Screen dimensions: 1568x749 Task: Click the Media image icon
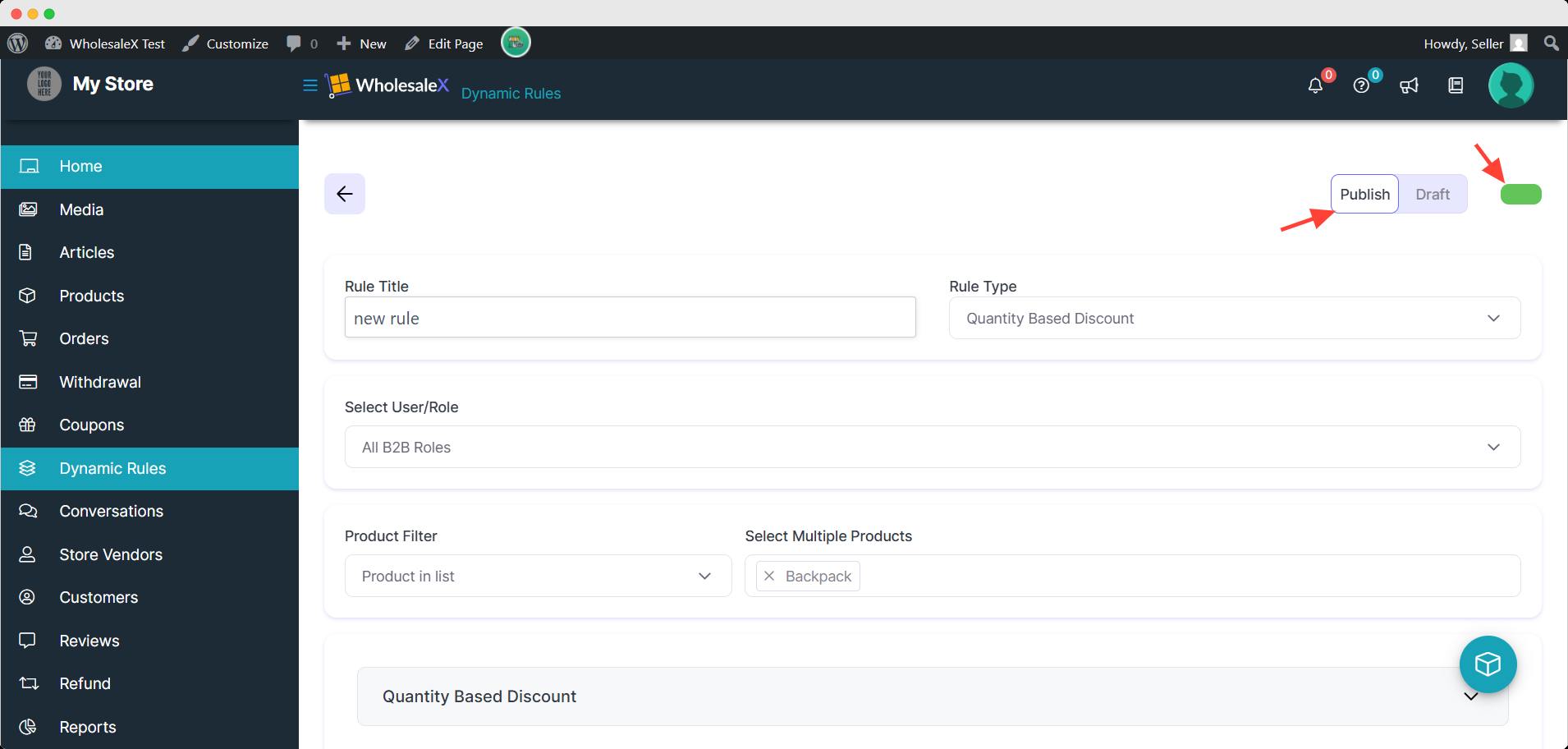coord(28,209)
